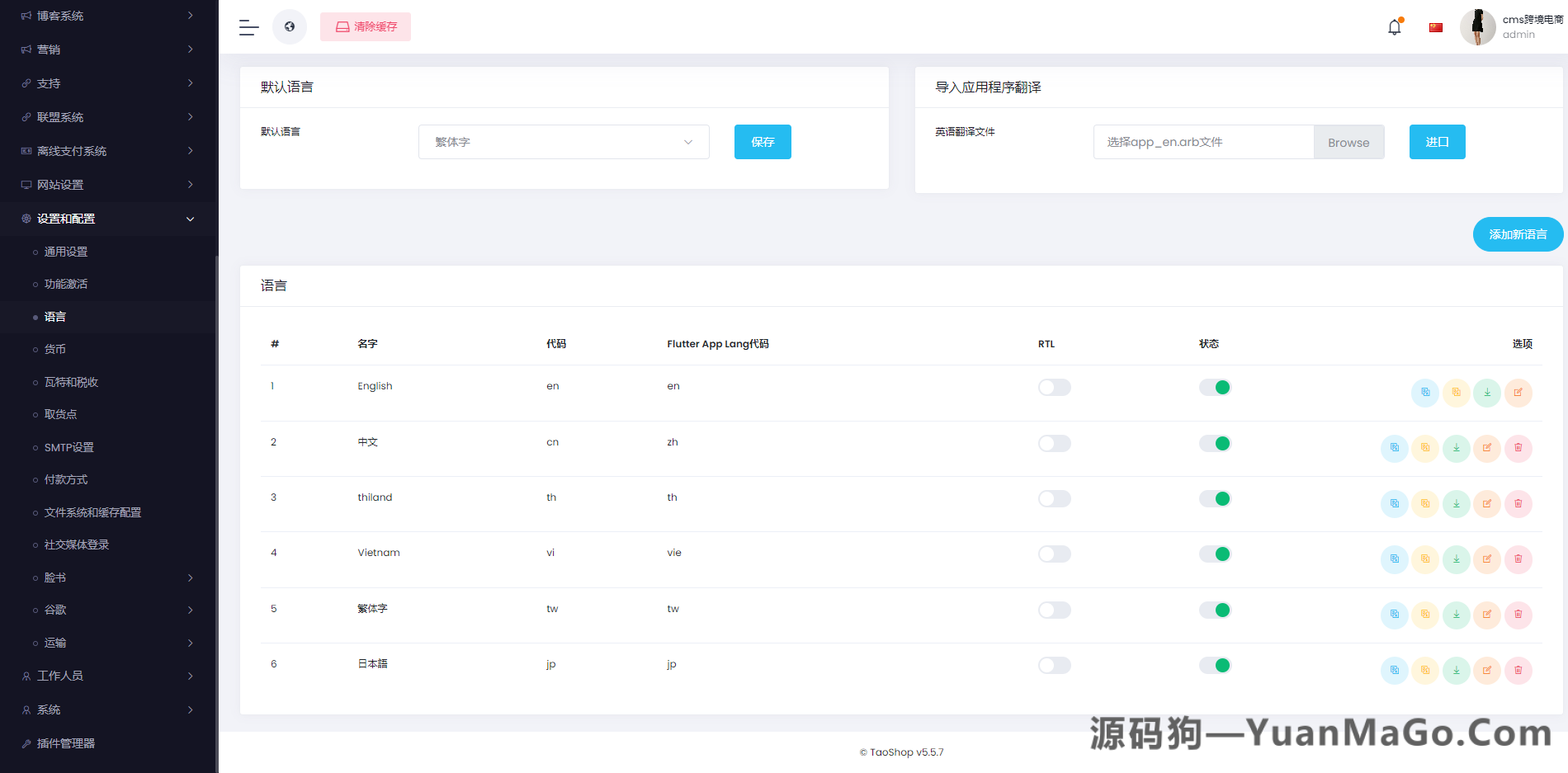Click the globe icon in the top toolbar
The width and height of the screenshot is (1568, 773).
[x=290, y=26]
